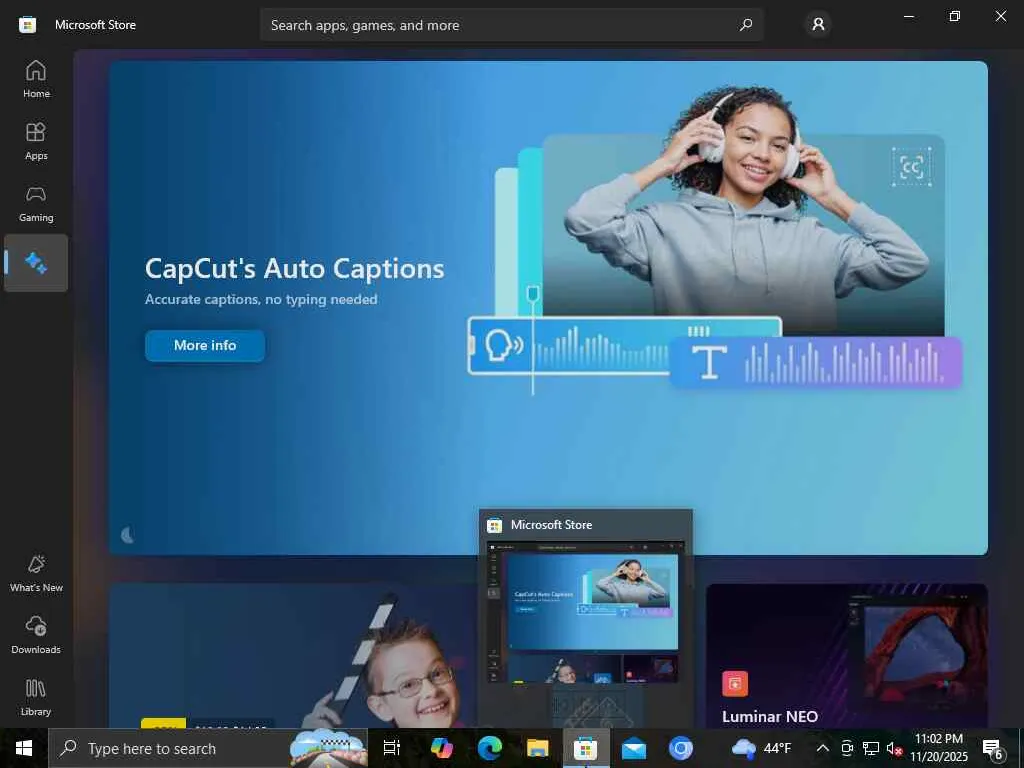Click Accurate captions, no typing needed subtitle

coord(261,299)
